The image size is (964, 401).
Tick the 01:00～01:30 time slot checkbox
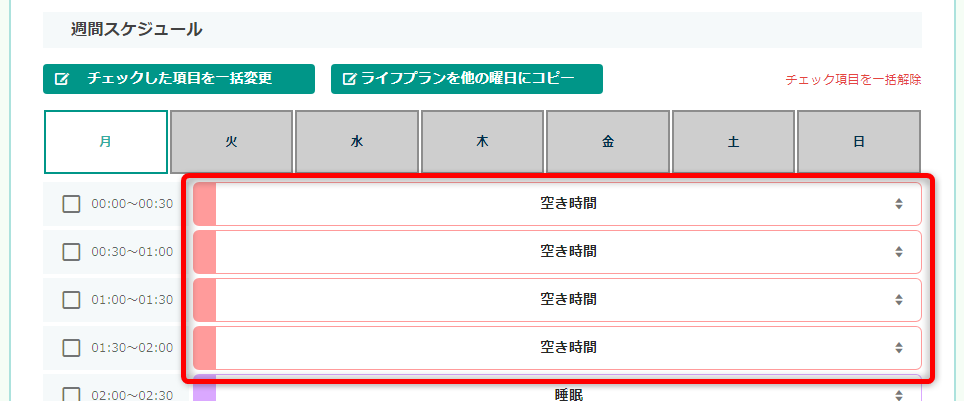click(71, 300)
